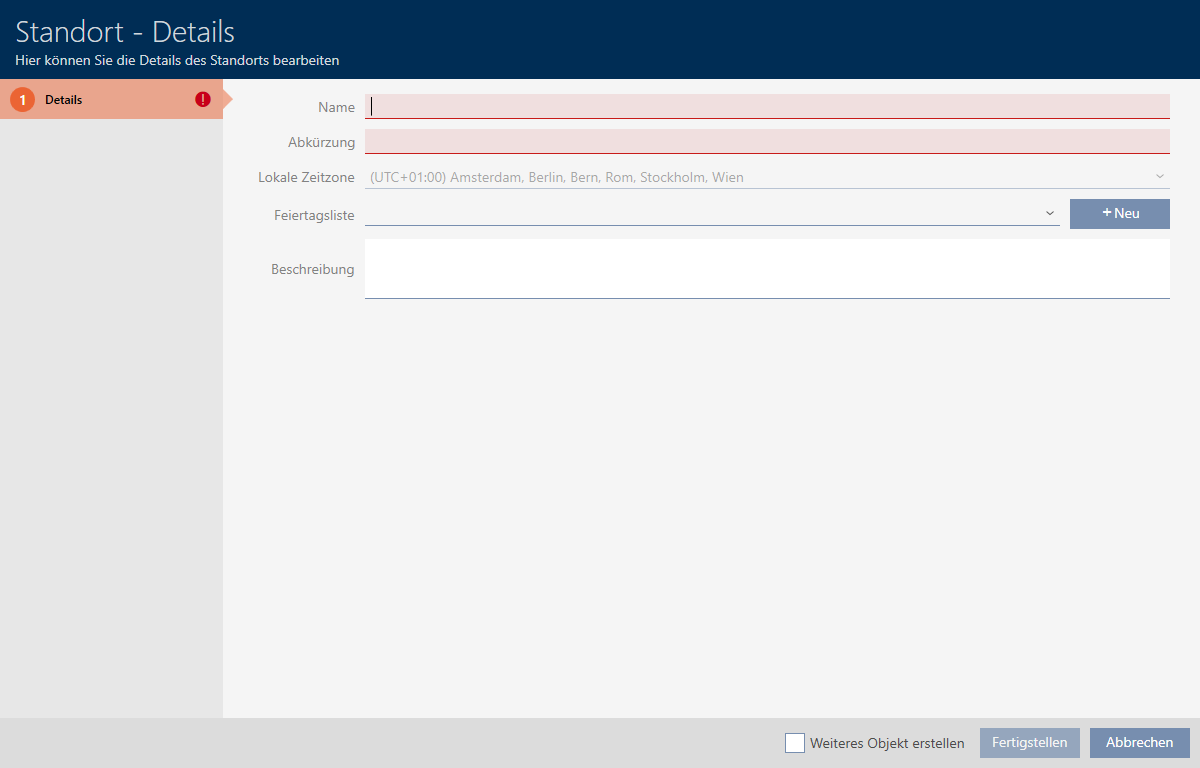Click the chevron arrow of Lokale Zeitzone

(x=1159, y=177)
